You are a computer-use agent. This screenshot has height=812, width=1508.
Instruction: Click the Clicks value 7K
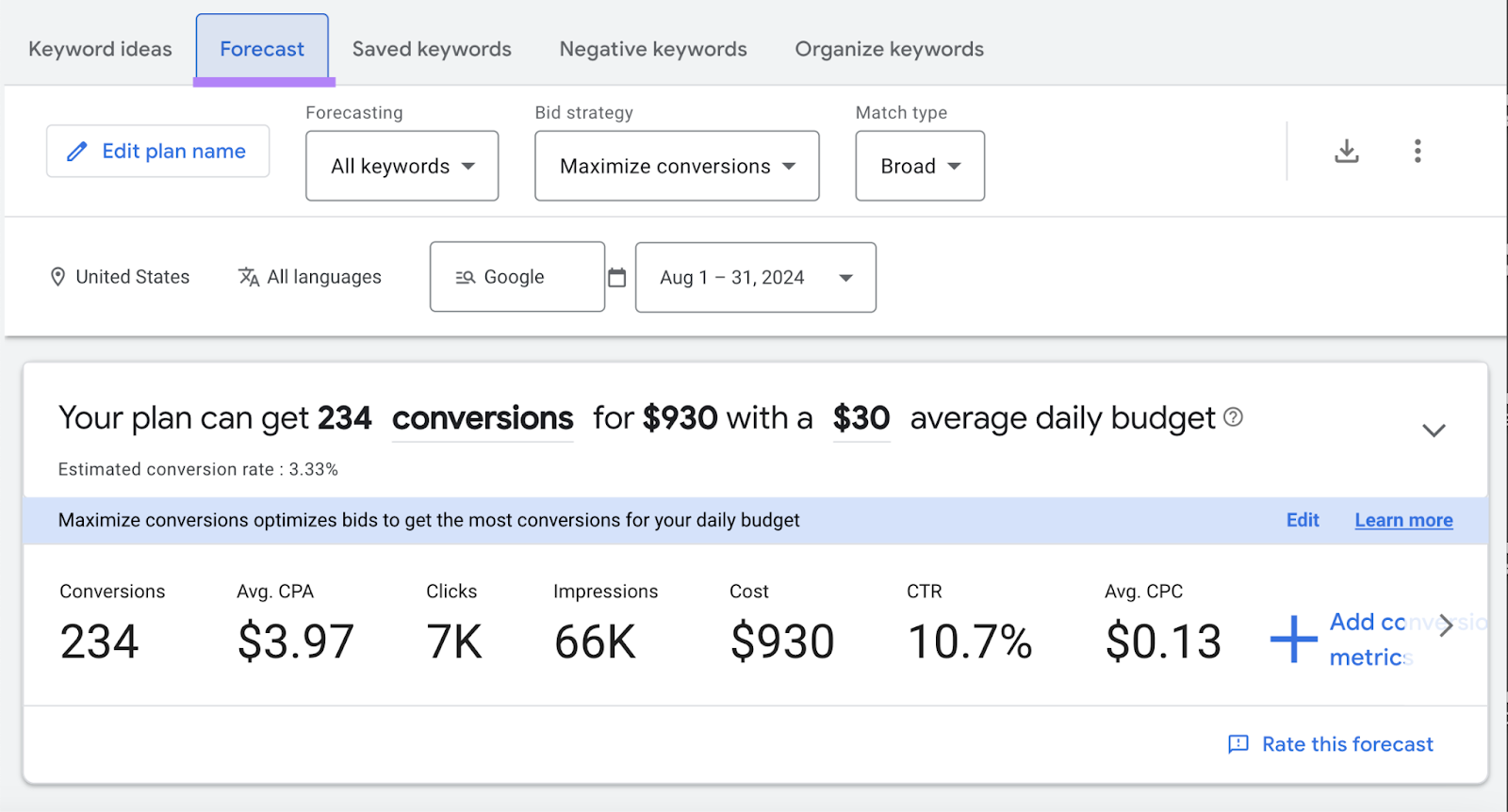(x=454, y=641)
